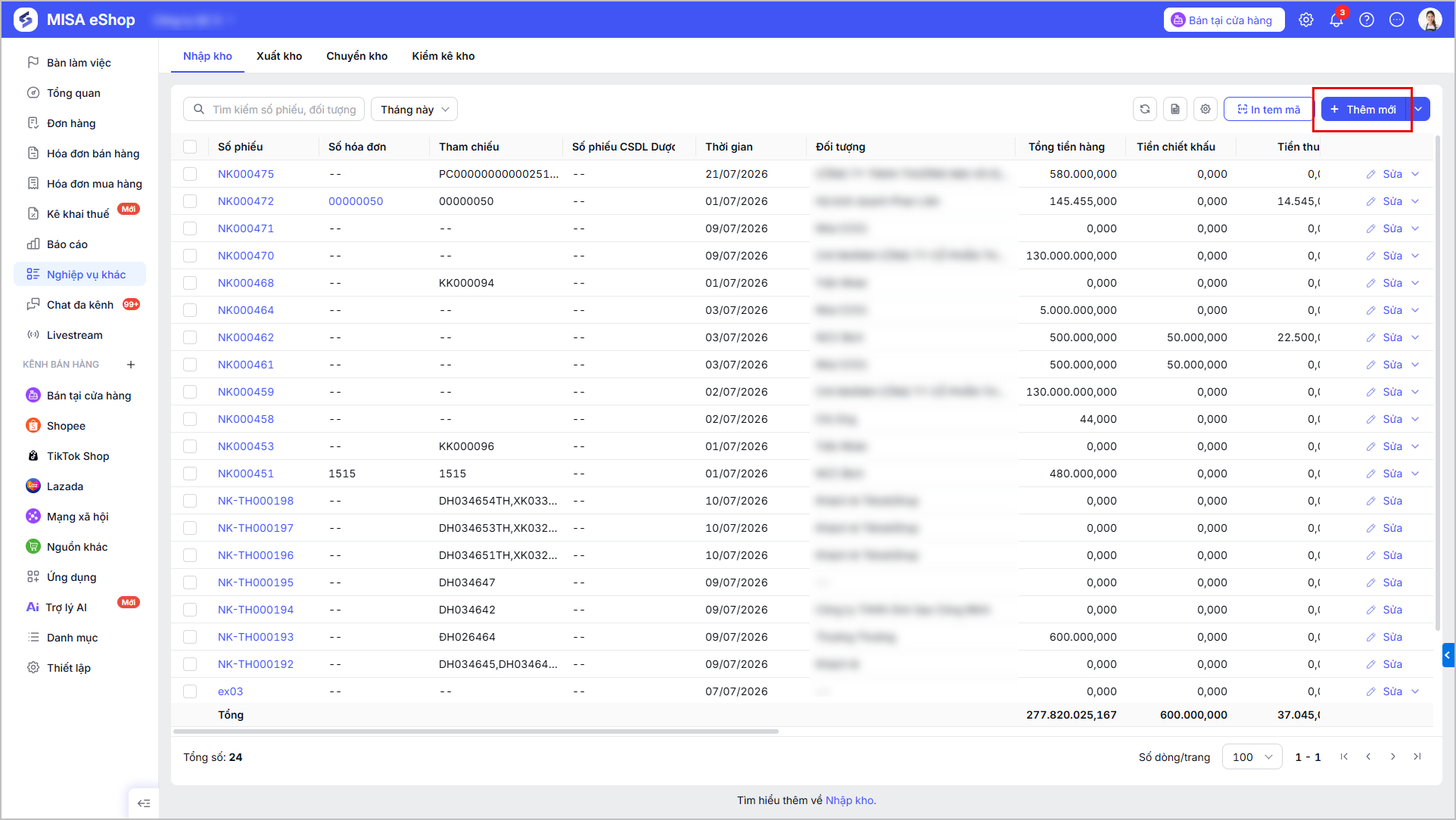Open notifications bell icon
Screen dimensions: 1456x820
1336,20
